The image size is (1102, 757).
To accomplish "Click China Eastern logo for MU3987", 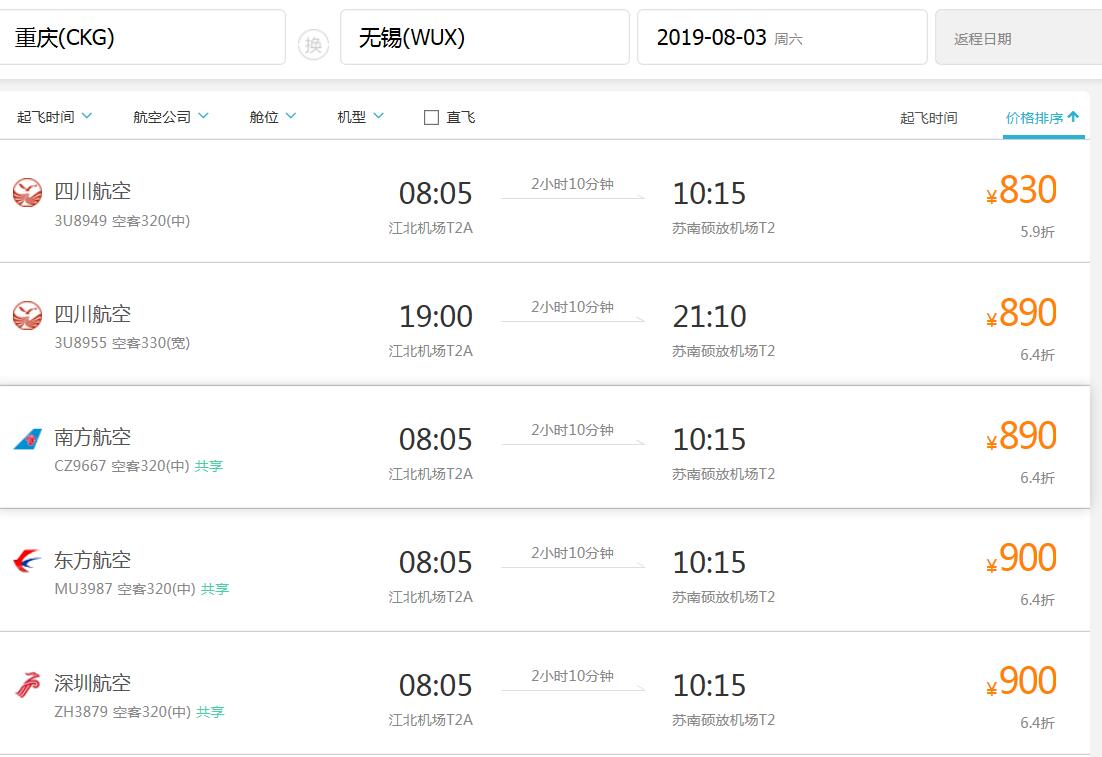I will 27,561.
